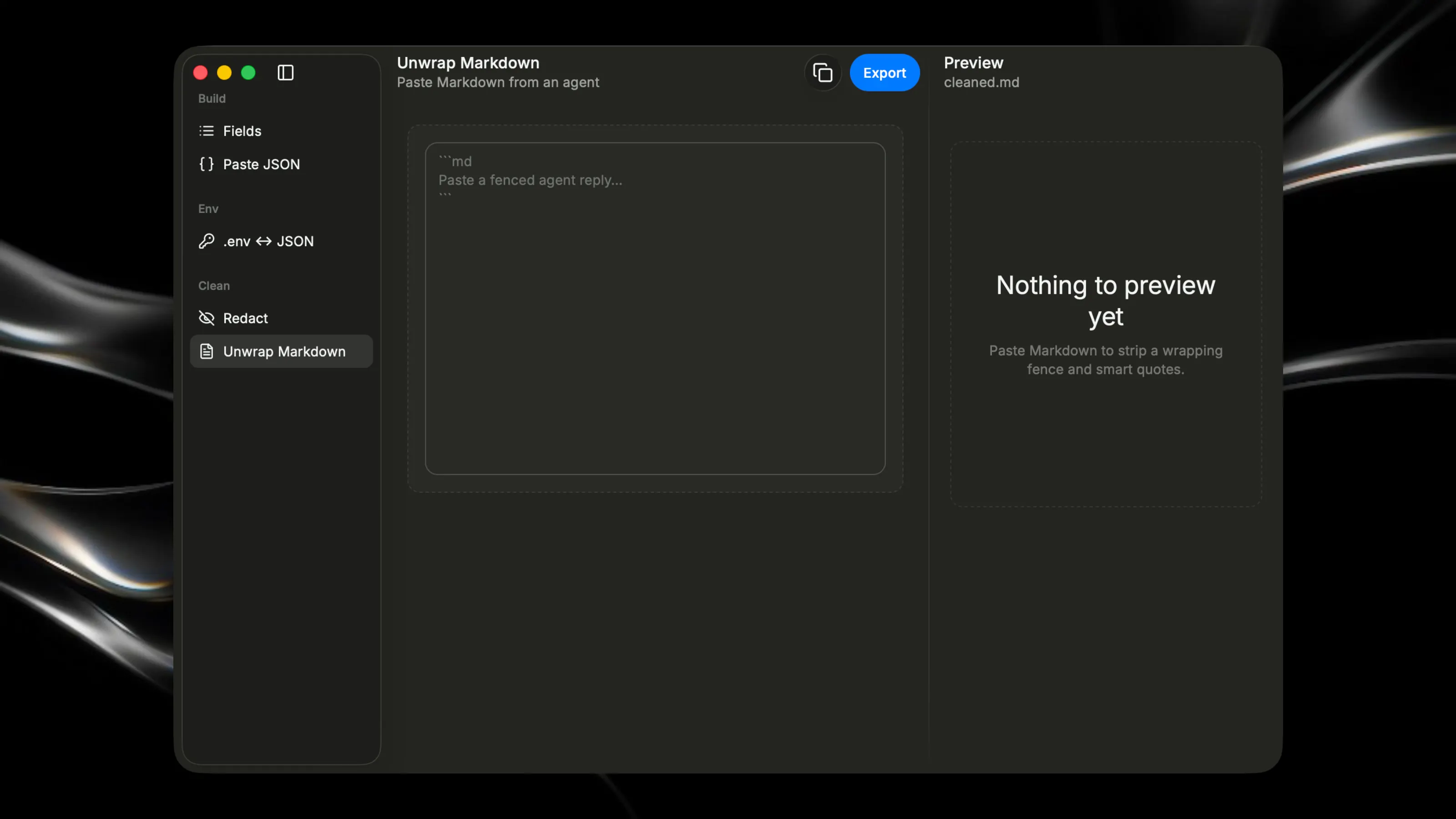Click the green maximize window button

pyautogui.click(x=248, y=72)
